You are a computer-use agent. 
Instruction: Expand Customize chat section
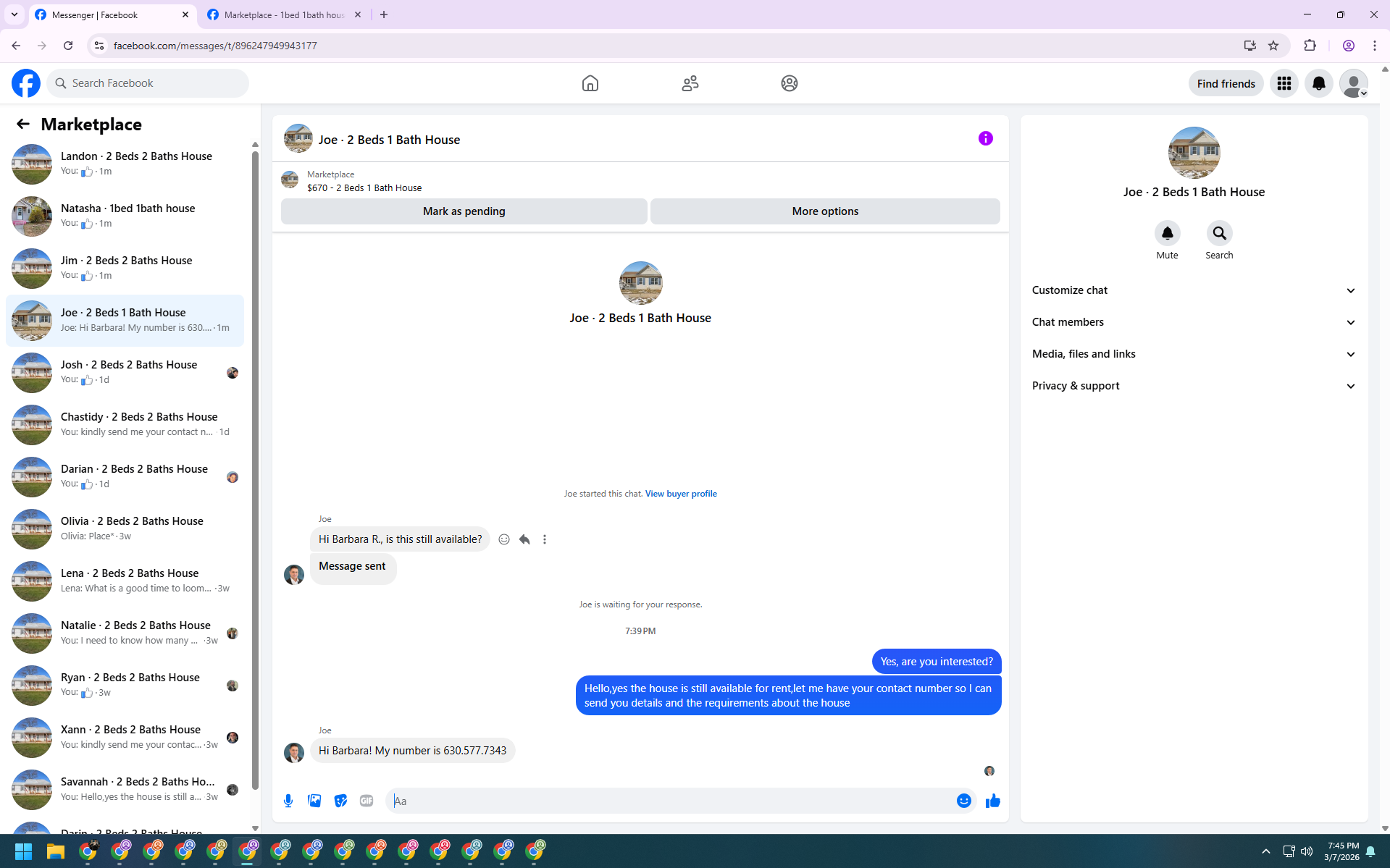(x=1194, y=290)
